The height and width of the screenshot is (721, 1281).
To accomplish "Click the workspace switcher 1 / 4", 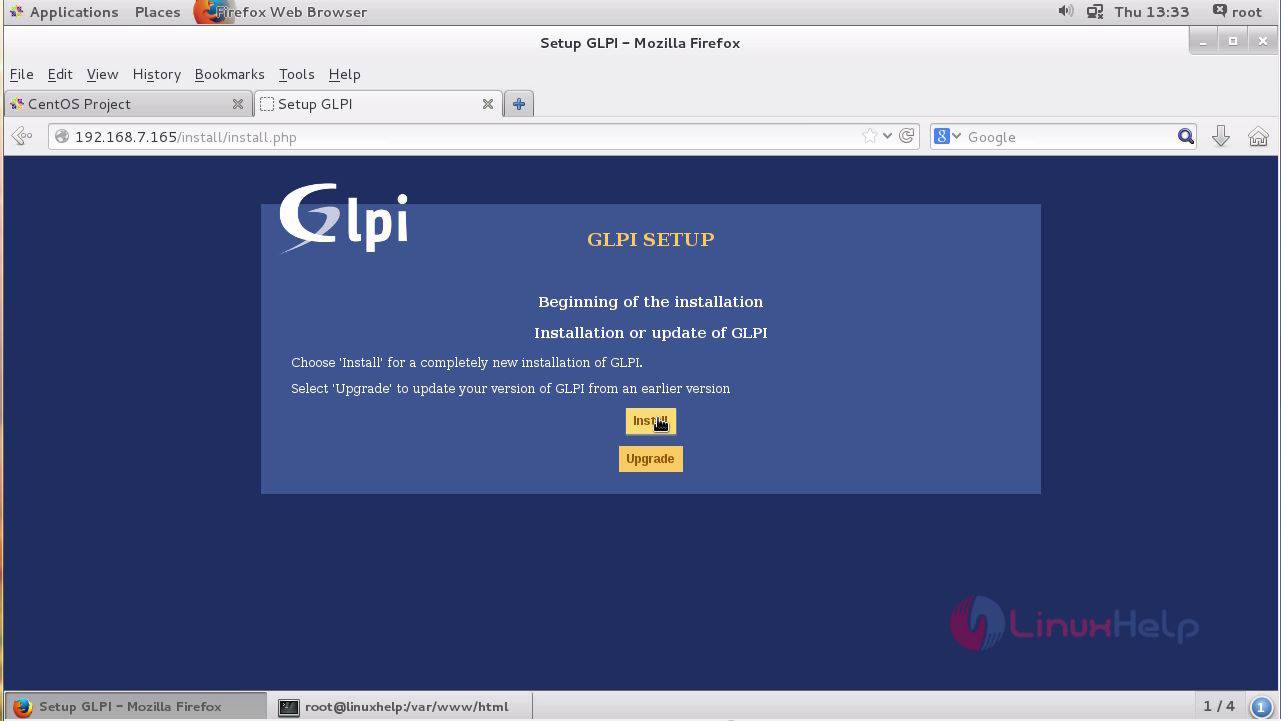I will [x=1219, y=706].
